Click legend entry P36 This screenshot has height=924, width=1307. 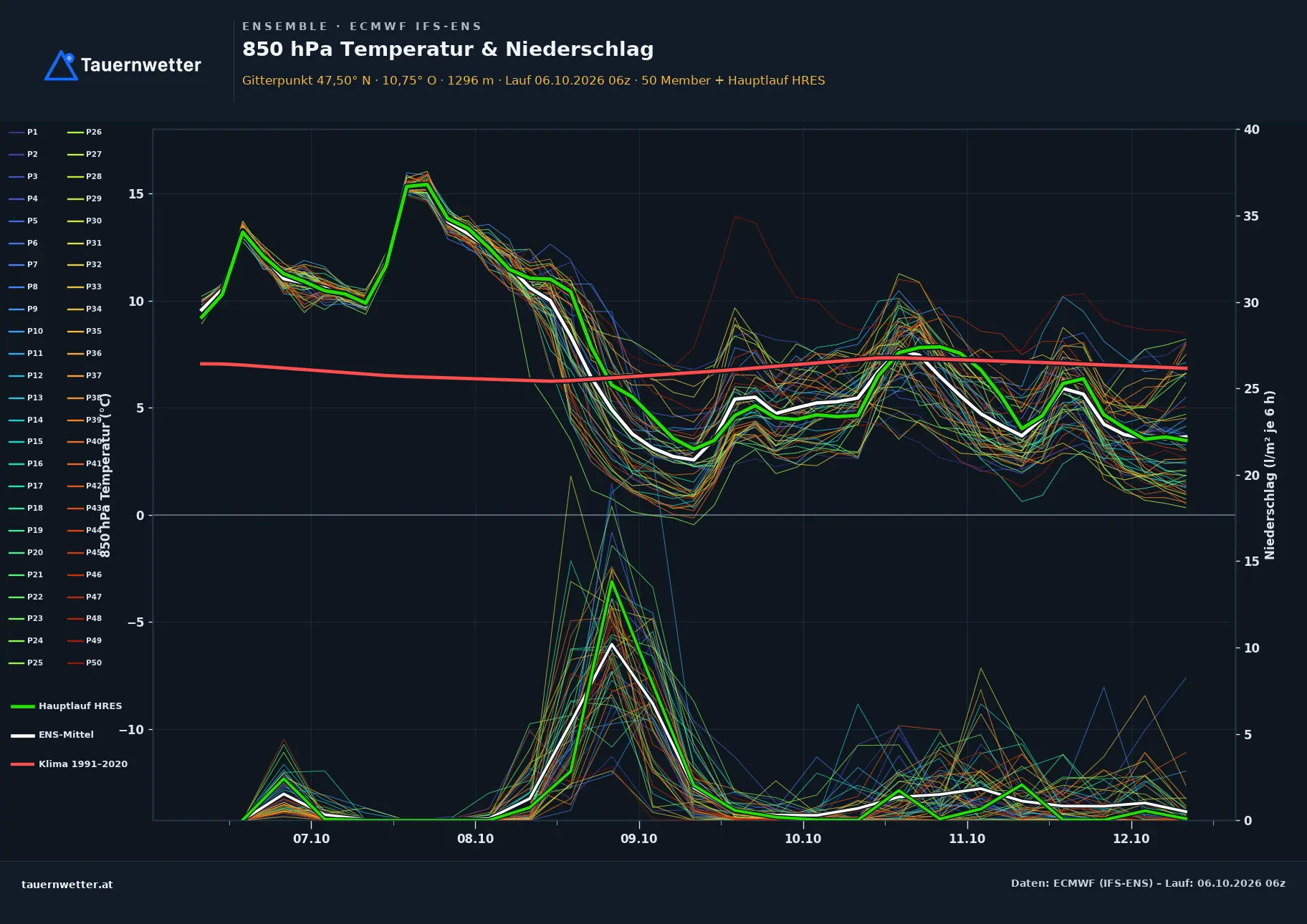85,354
